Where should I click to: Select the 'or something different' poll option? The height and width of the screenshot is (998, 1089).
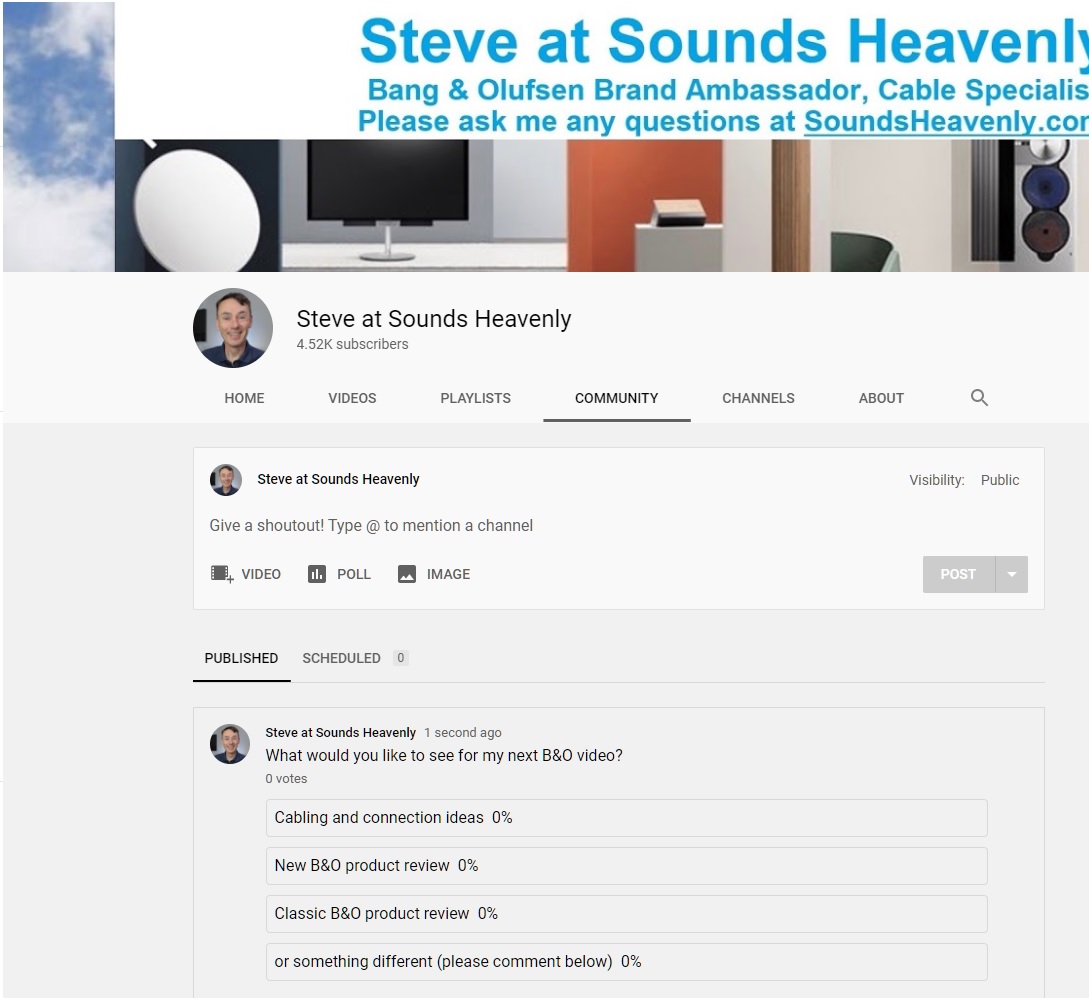(x=626, y=962)
